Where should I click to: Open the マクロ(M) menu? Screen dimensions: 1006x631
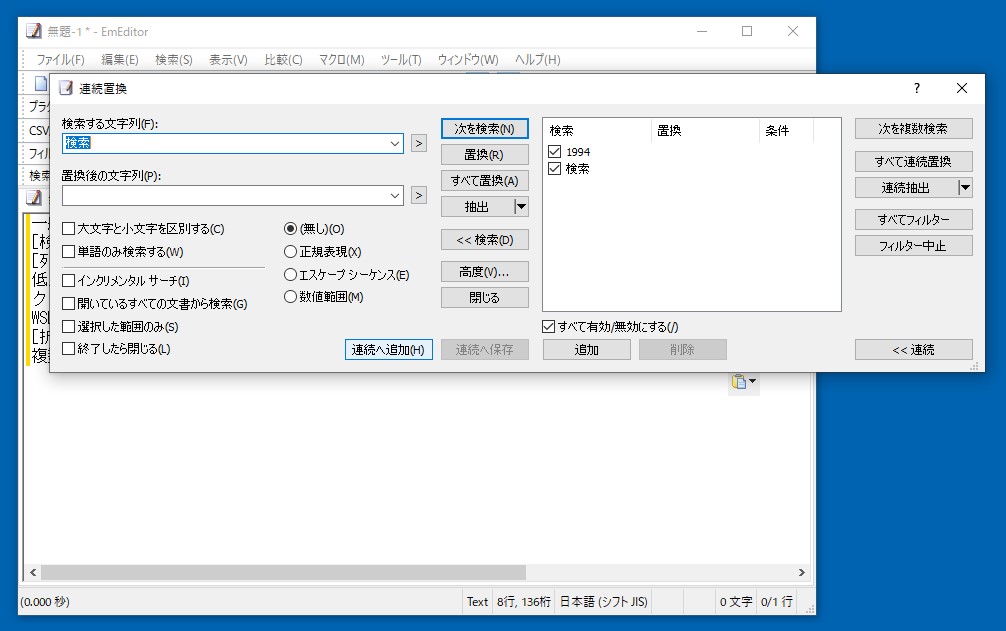(x=340, y=59)
